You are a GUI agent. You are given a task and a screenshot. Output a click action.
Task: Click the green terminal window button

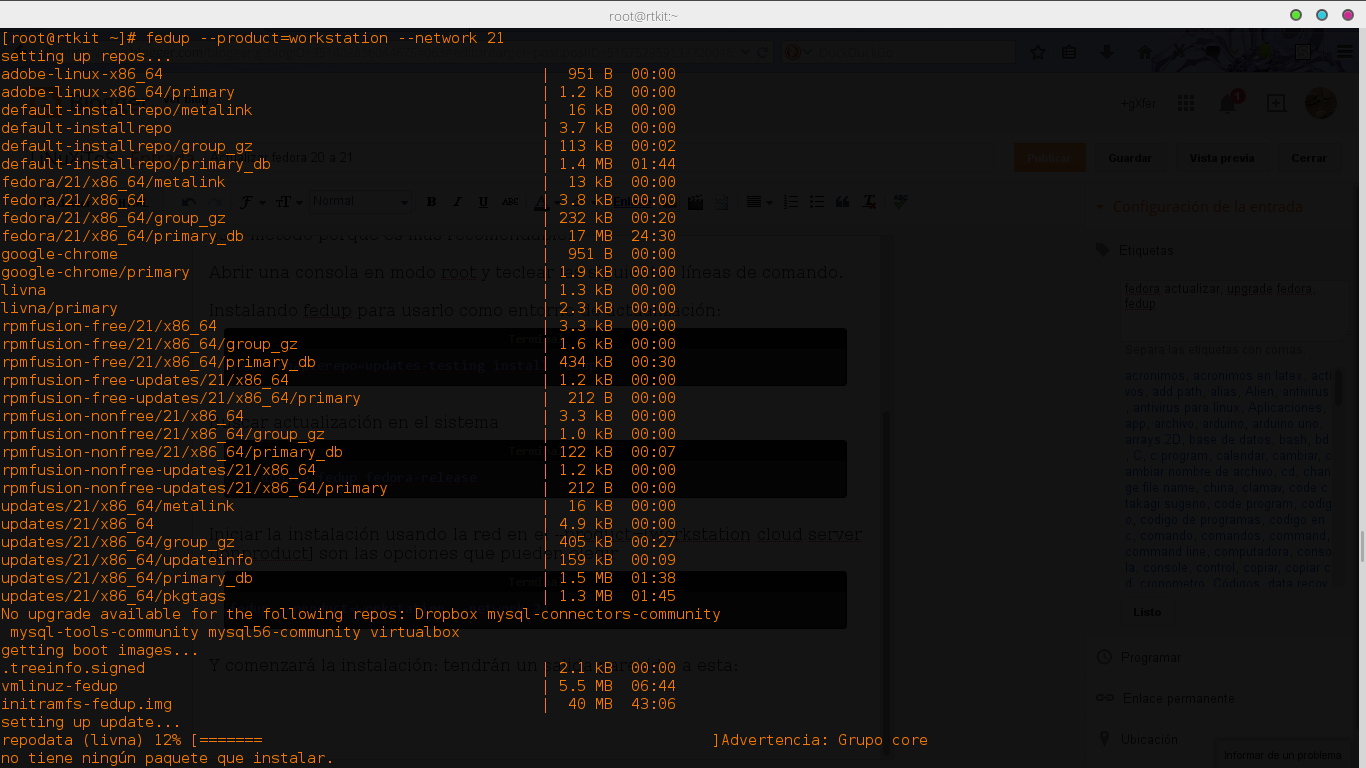click(1296, 15)
